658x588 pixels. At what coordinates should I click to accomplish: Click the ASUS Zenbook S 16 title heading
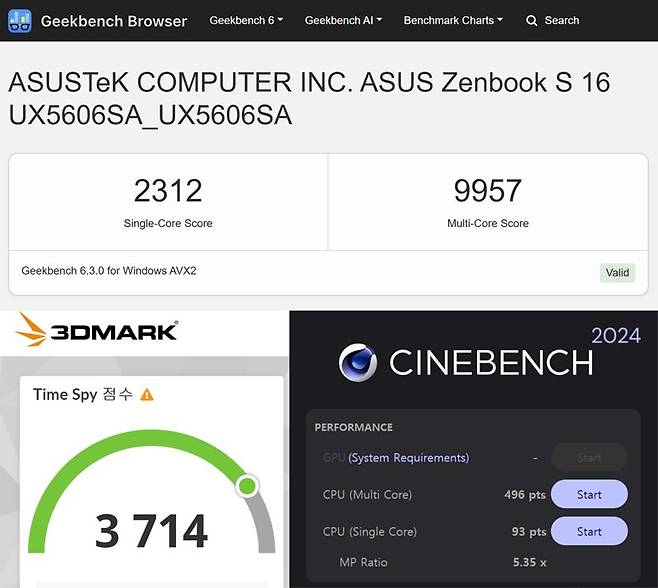coord(308,98)
